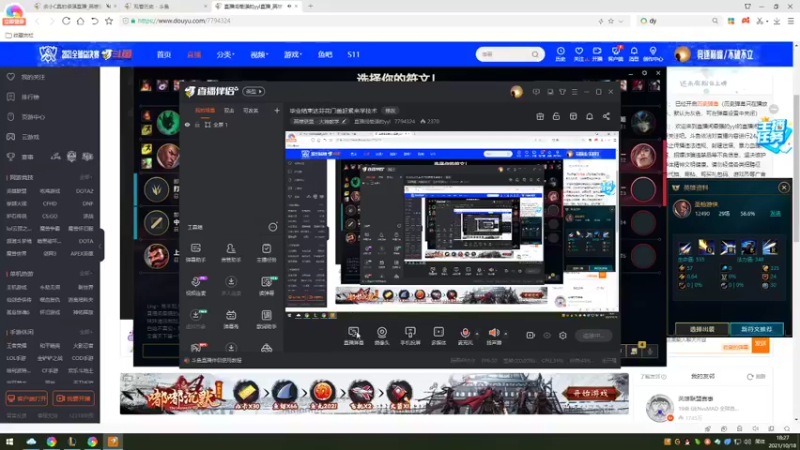Mute the 麦克风 microphone in 直播伴侣
800x450 pixels.
[465, 334]
